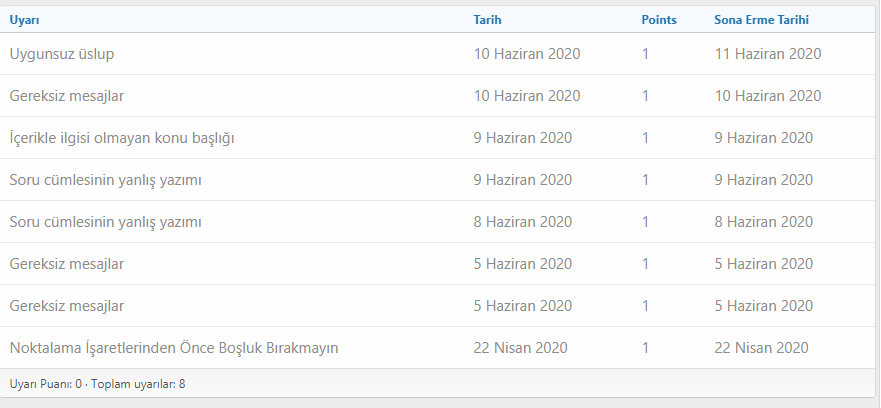Click the 22 Nisan 2020 date in the Tarih column
Image resolution: width=881 pixels, height=408 pixels.
pyautogui.click(x=520, y=348)
